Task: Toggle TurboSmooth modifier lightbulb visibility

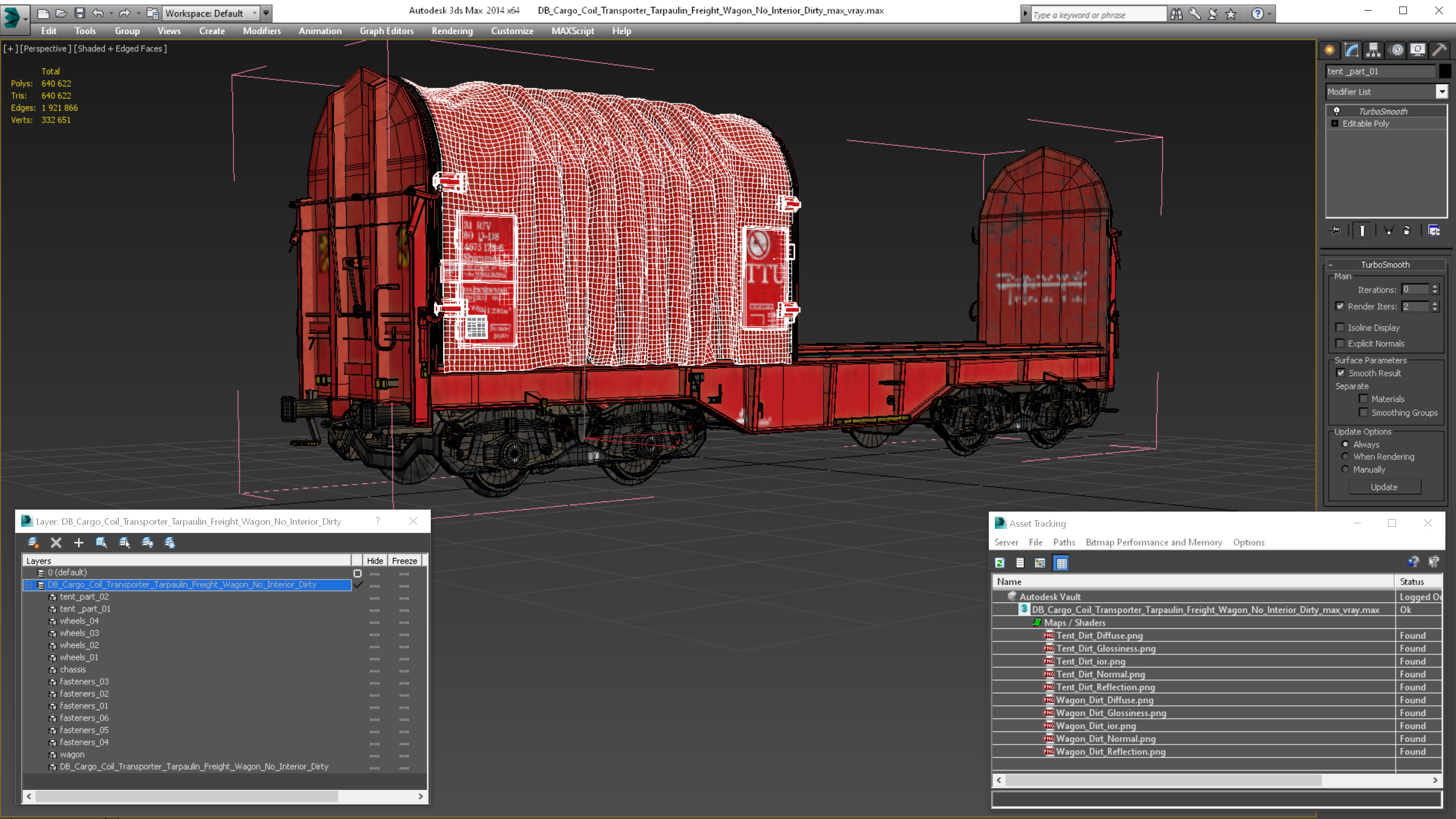Action: (x=1337, y=111)
